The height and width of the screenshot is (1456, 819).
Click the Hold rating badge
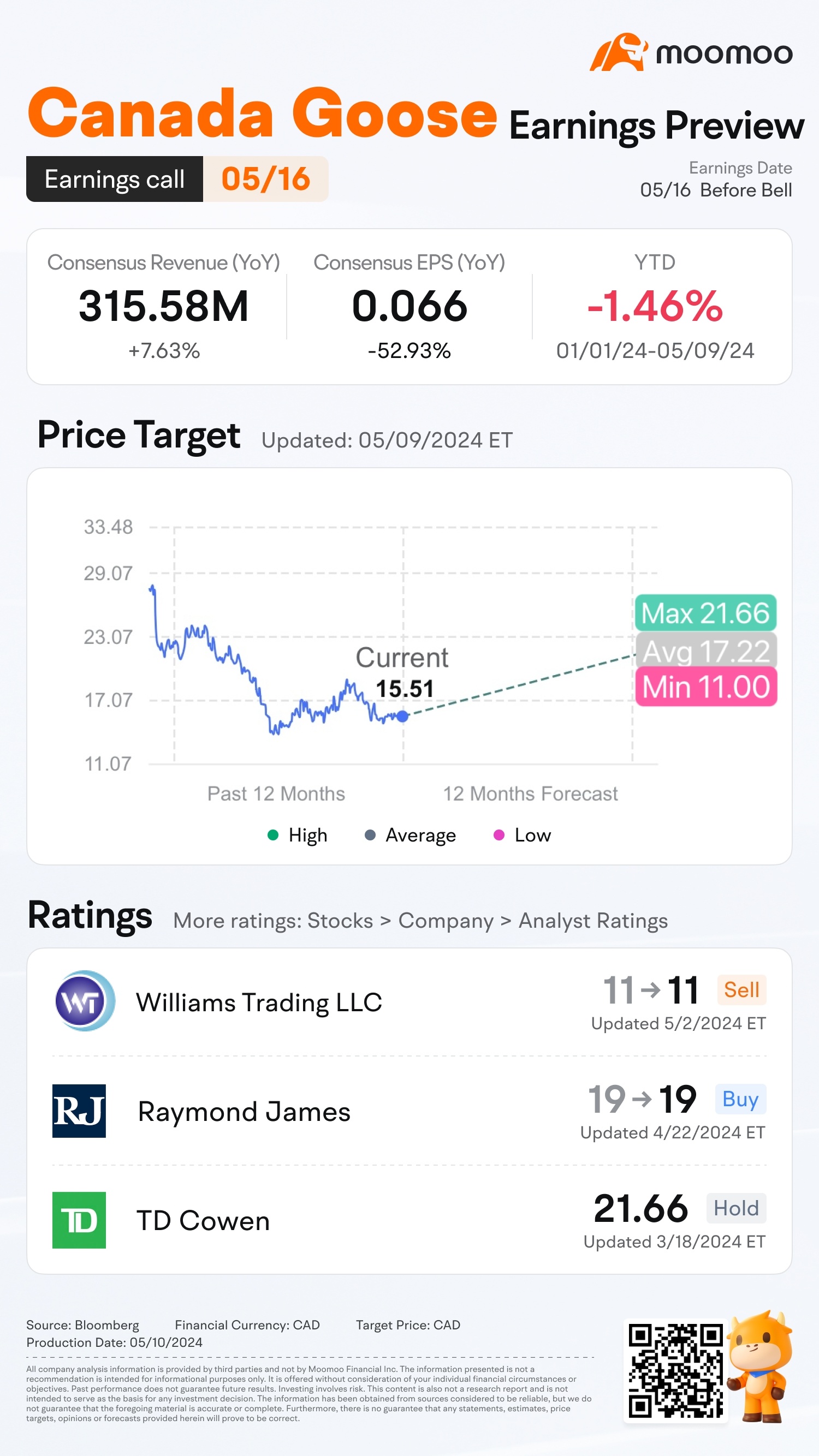pyautogui.click(x=736, y=1208)
